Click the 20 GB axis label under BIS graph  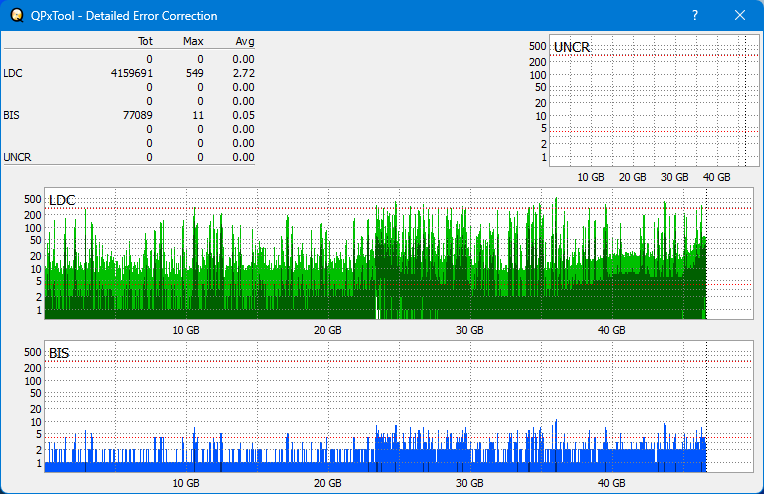click(x=327, y=483)
